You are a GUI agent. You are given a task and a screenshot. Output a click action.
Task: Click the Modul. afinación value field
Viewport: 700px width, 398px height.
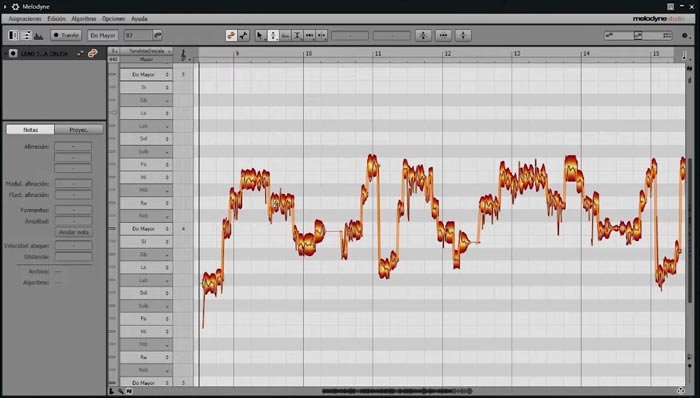click(x=74, y=183)
